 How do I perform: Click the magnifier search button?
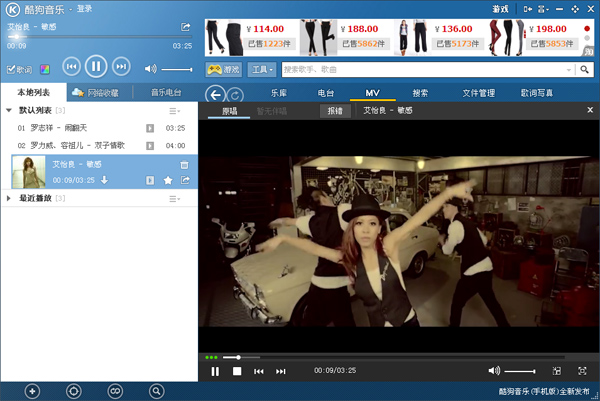click(x=584, y=70)
